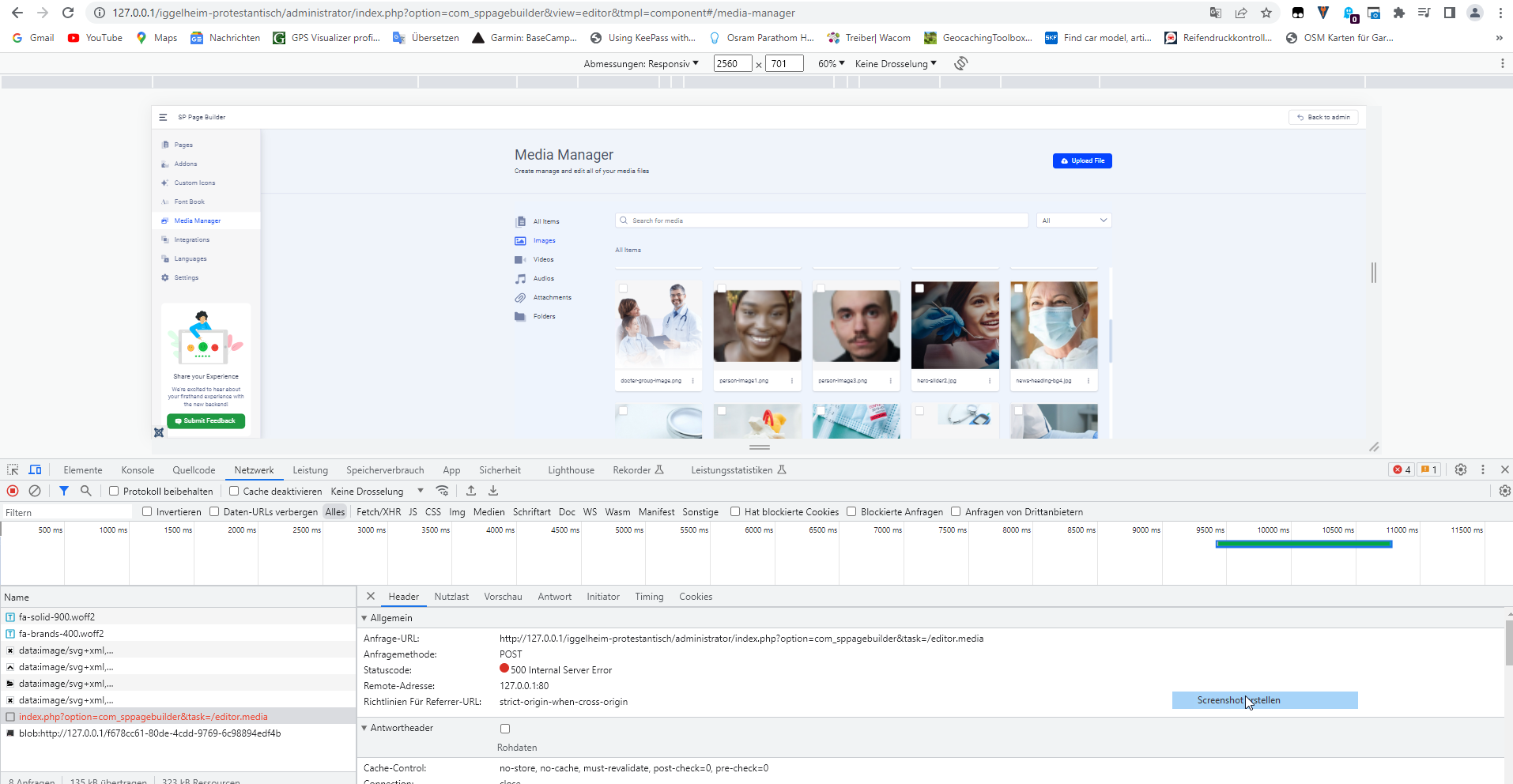Viewport: 1513px width, 784px height.
Task: Import HAR file upload arrow icon
Action: tap(471, 491)
